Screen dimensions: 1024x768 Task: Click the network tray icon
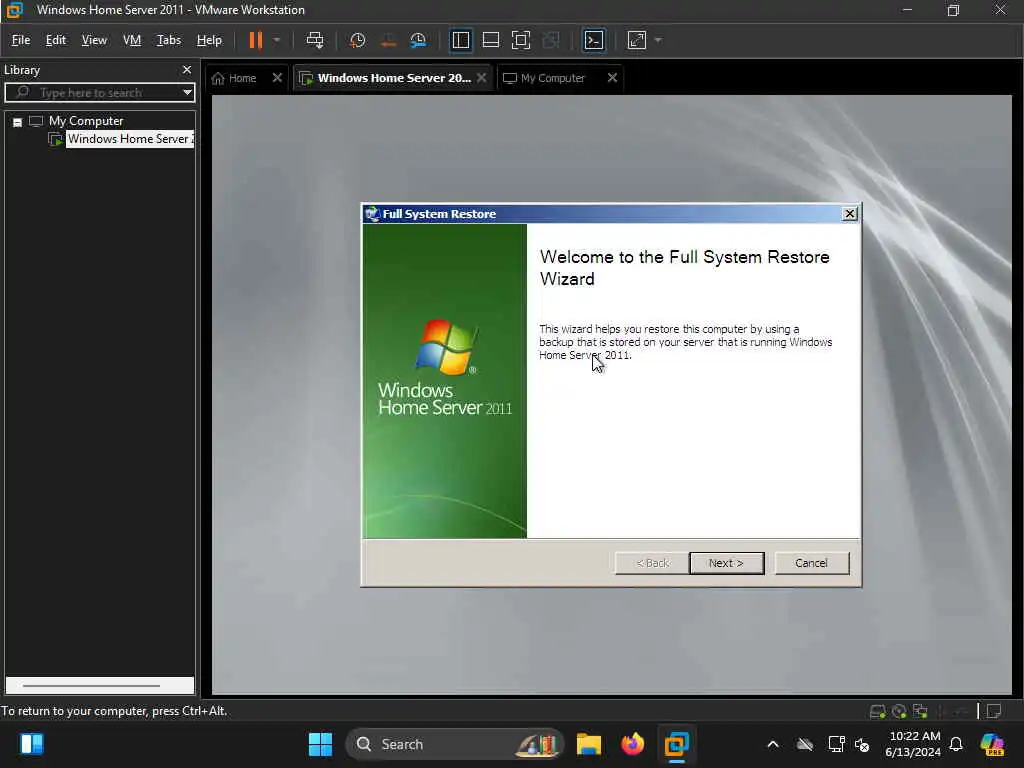click(x=836, y=744)
